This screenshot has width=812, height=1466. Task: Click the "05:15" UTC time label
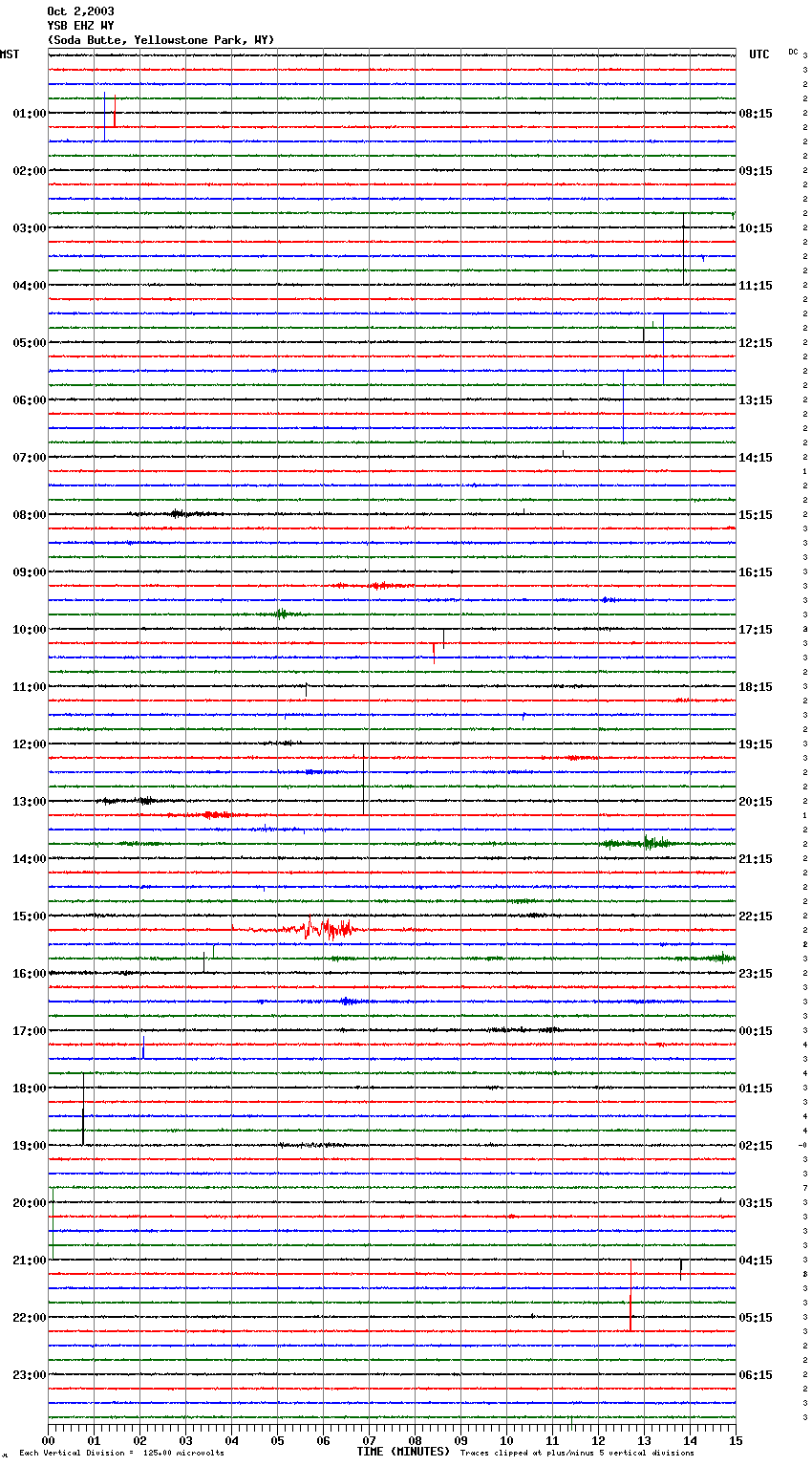pyautogui.click(x=756, y=1318)
